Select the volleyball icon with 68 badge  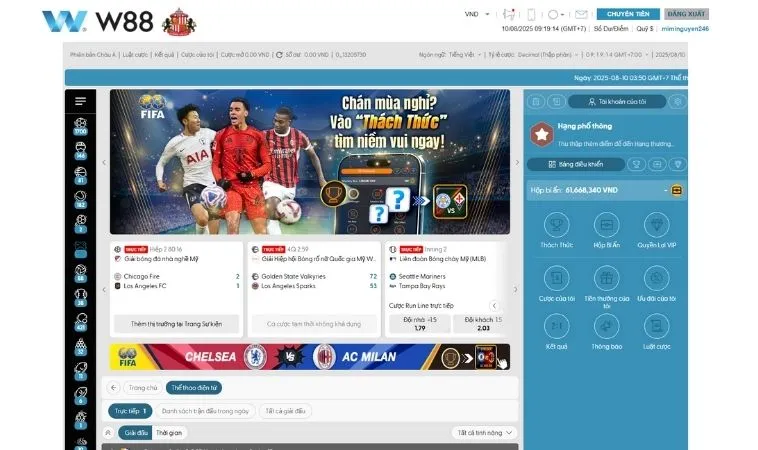pyautogui.click(x=81, y=273)
